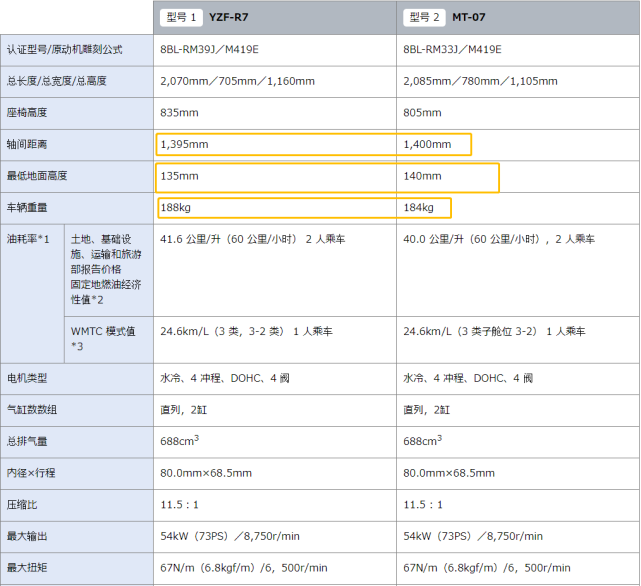Click the 140mm ground clearance value

point(422,176)
